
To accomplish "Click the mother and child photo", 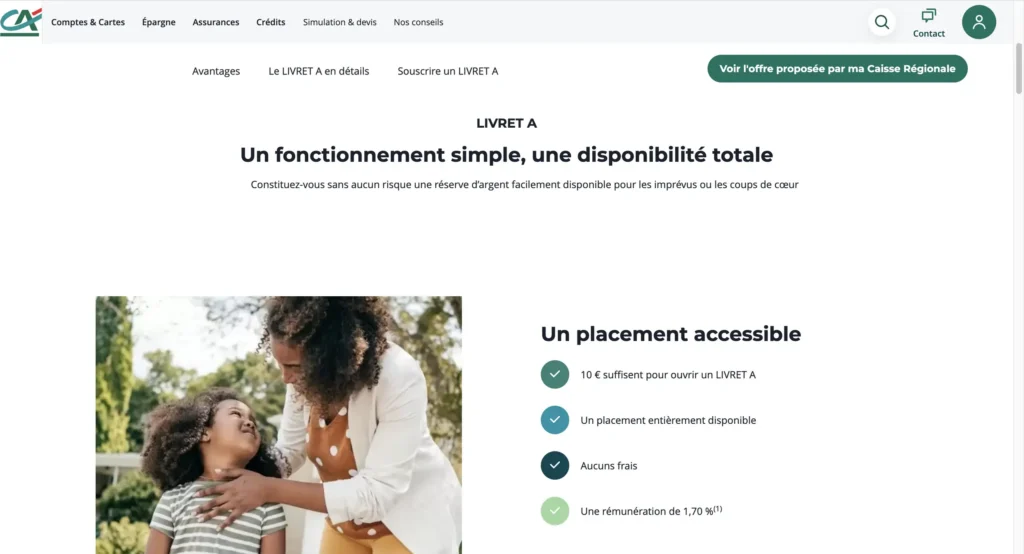I will coord(279,425).
